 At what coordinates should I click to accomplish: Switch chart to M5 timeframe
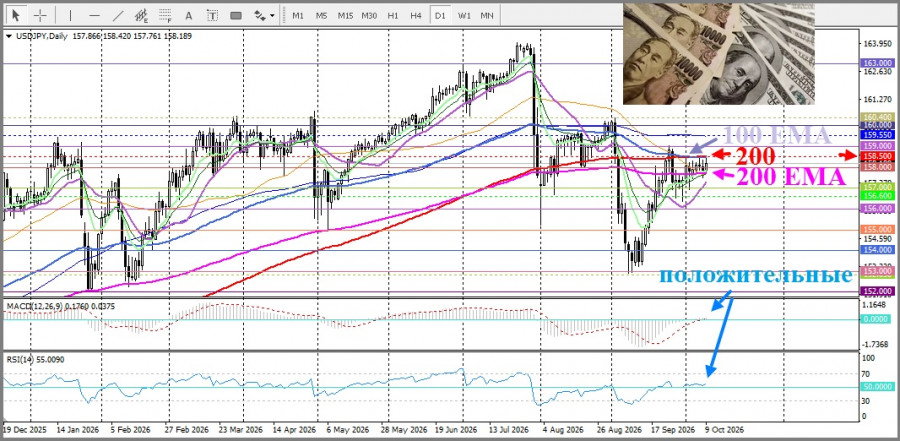tap(321, 16)
